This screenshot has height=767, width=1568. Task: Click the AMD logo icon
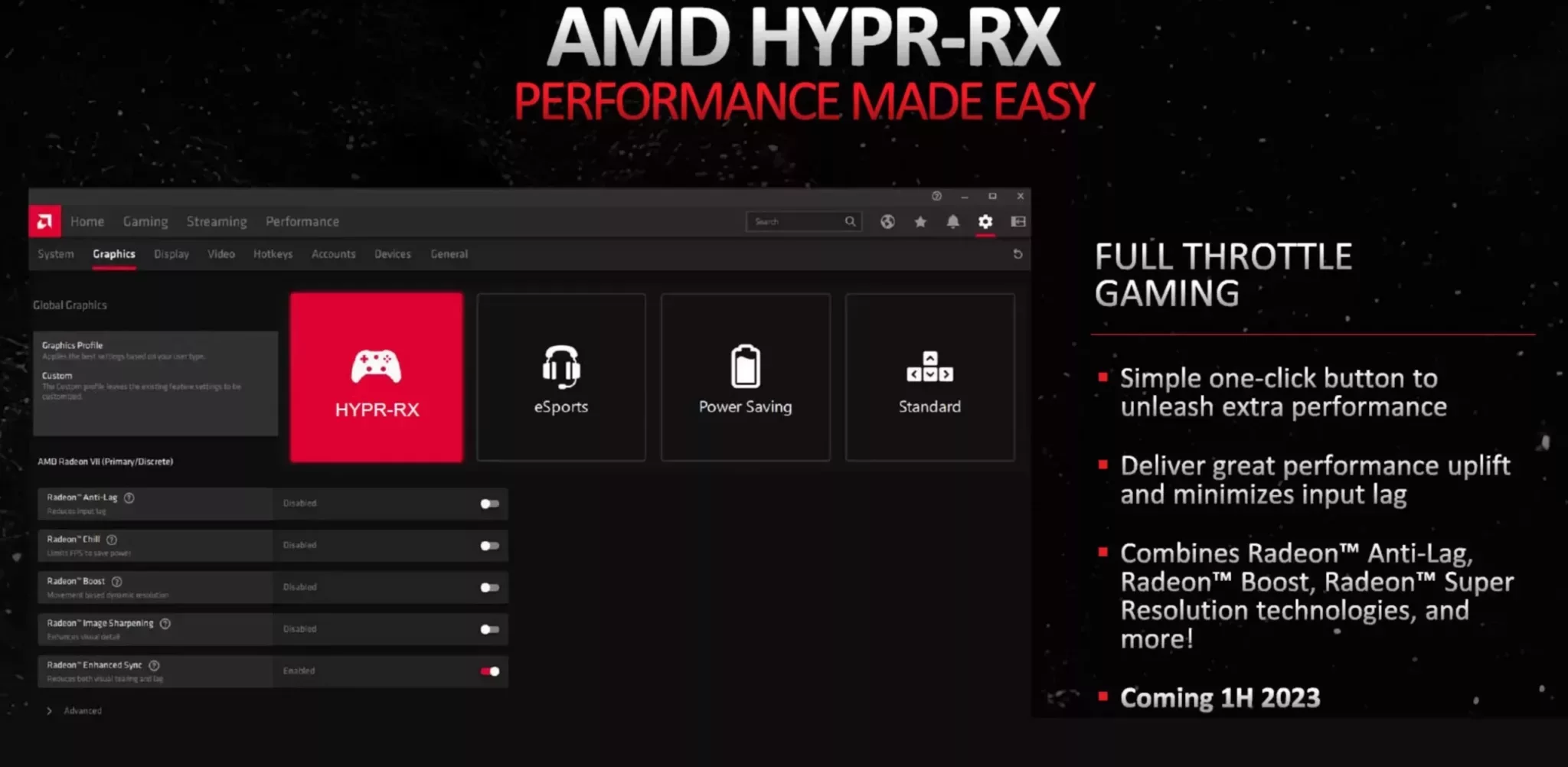pos(44,221)
